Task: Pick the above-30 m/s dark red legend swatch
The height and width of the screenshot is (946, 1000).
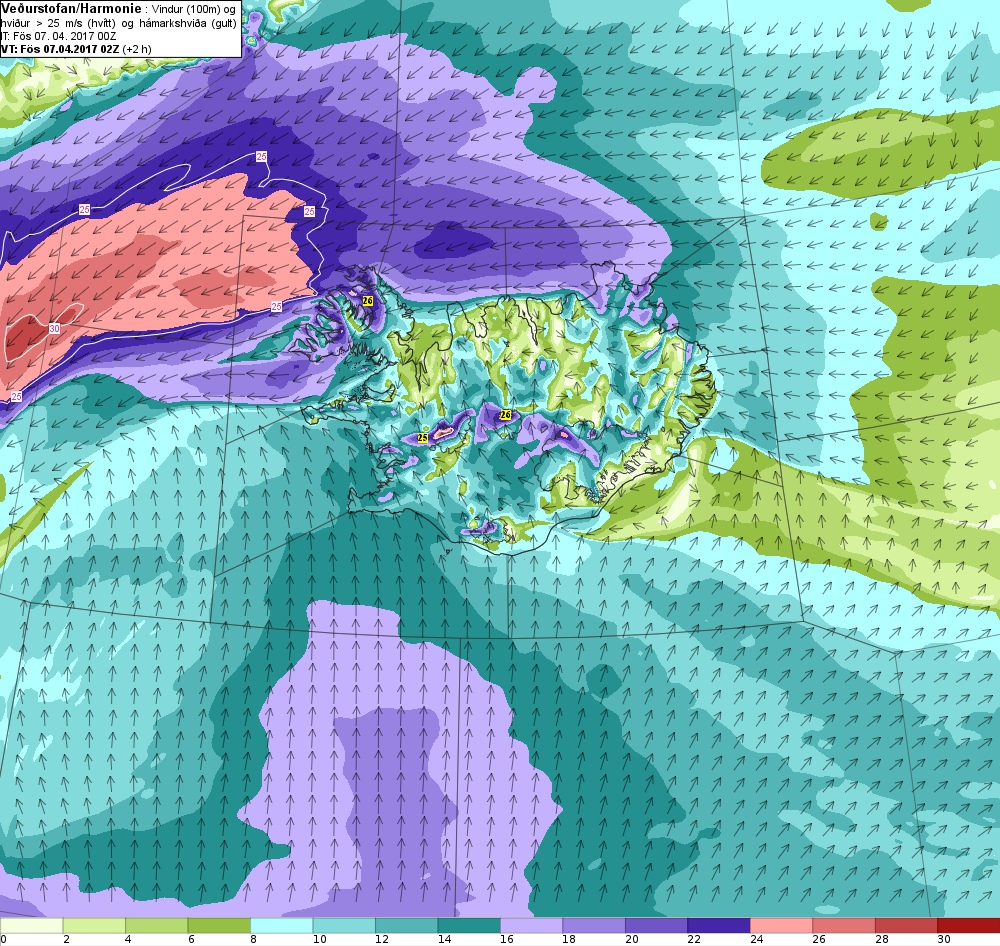Action: click(x=969, y=925)
